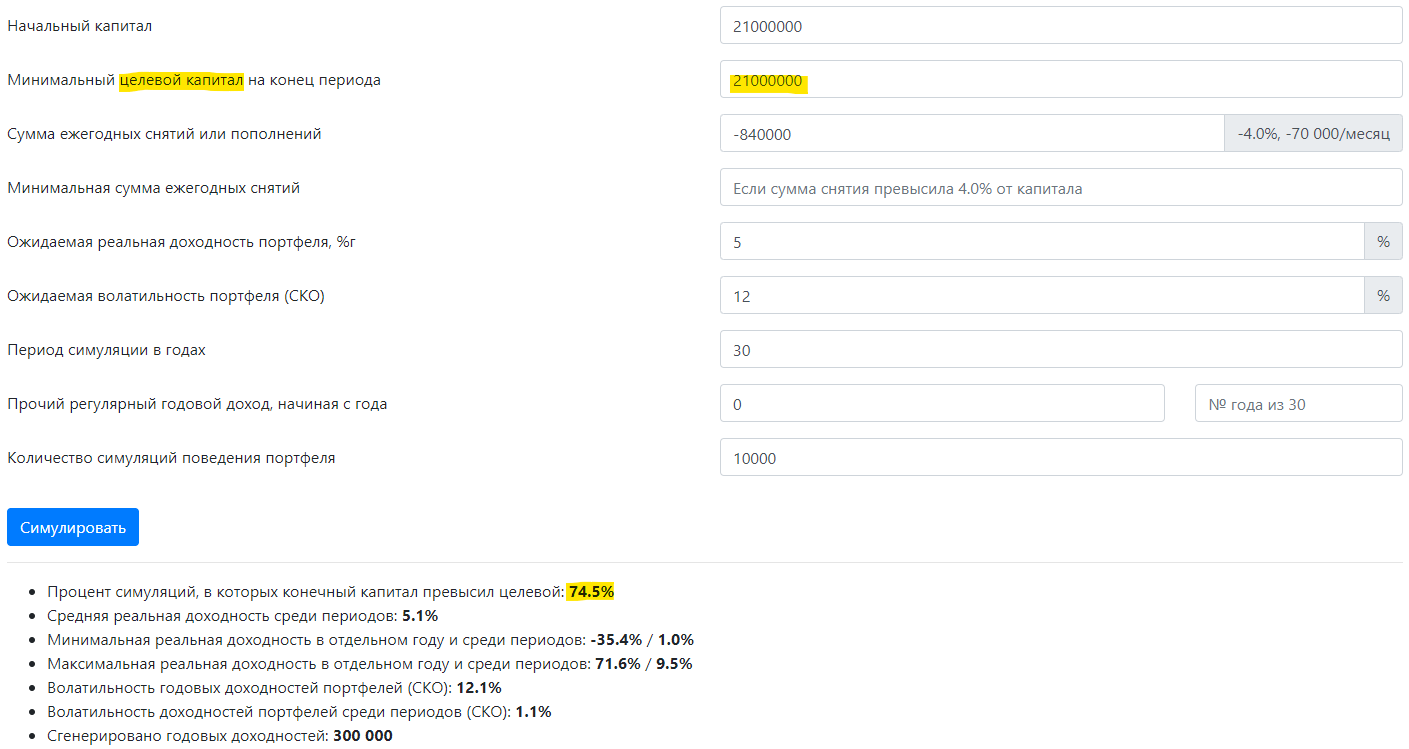
Task: Click the Начальный капитал input field
Action: [1061, 26]
